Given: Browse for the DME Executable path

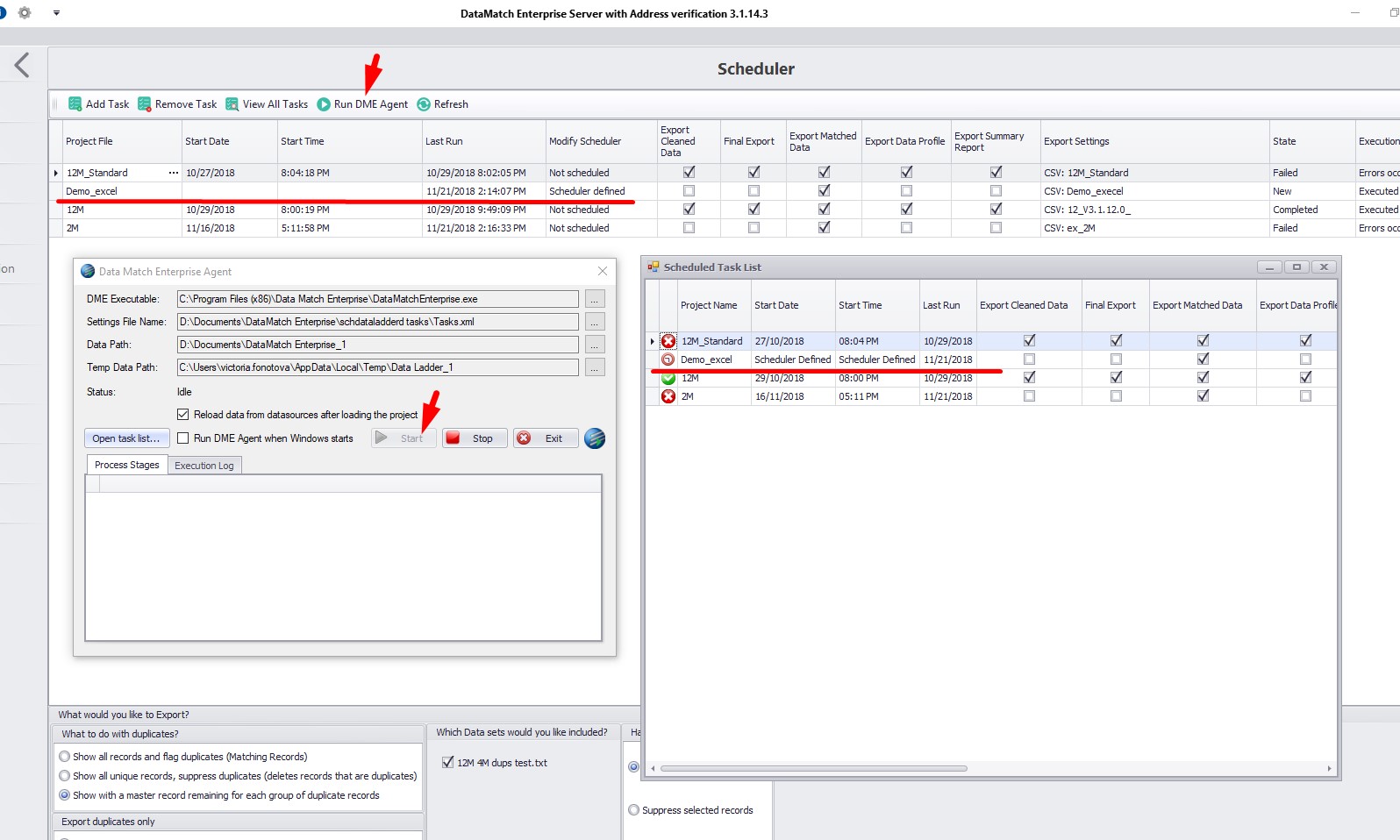Looking at the screenshot, I should coord(595,299).
